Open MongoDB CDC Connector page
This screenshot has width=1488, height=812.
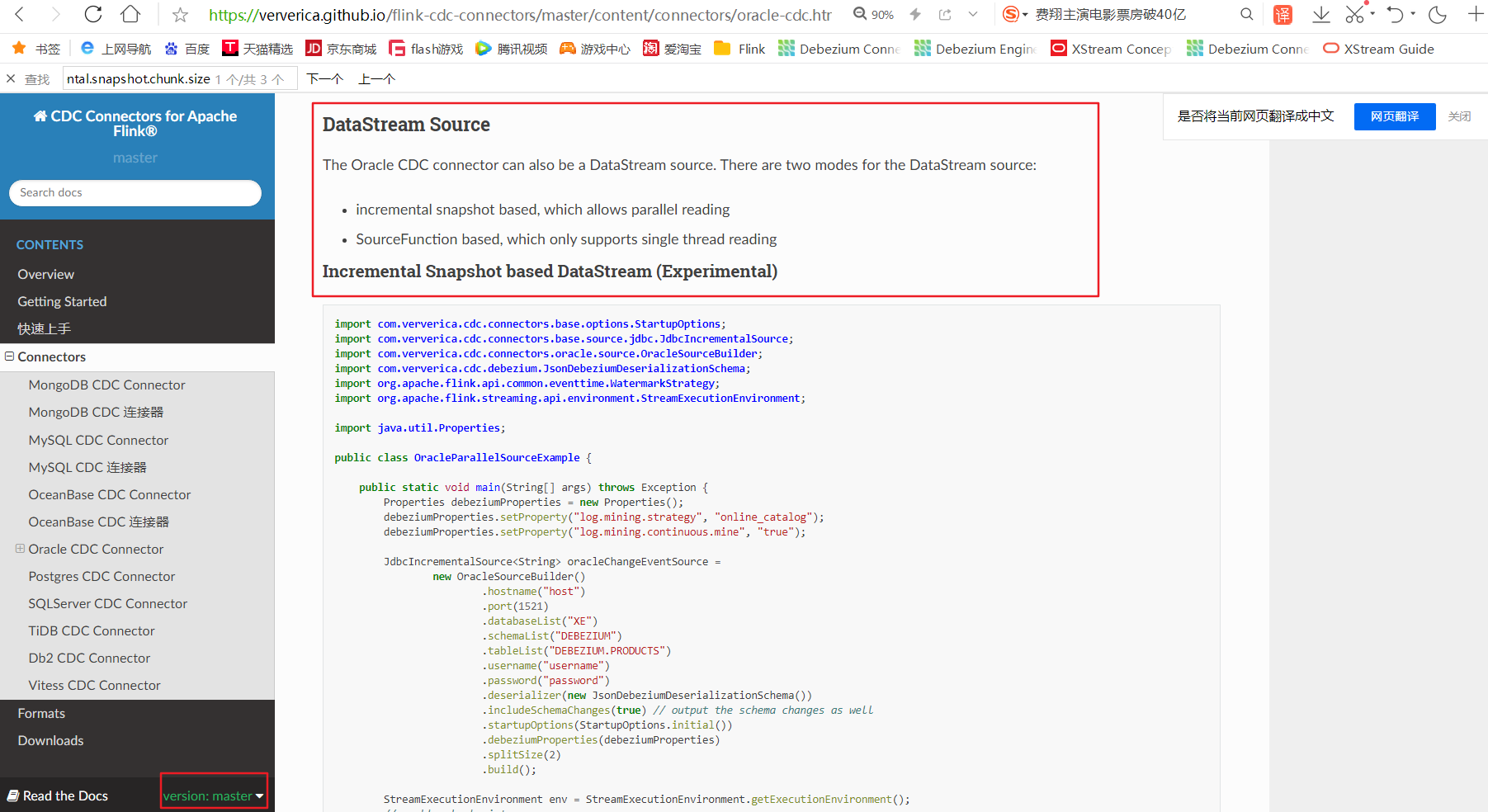tap(107, 385)
